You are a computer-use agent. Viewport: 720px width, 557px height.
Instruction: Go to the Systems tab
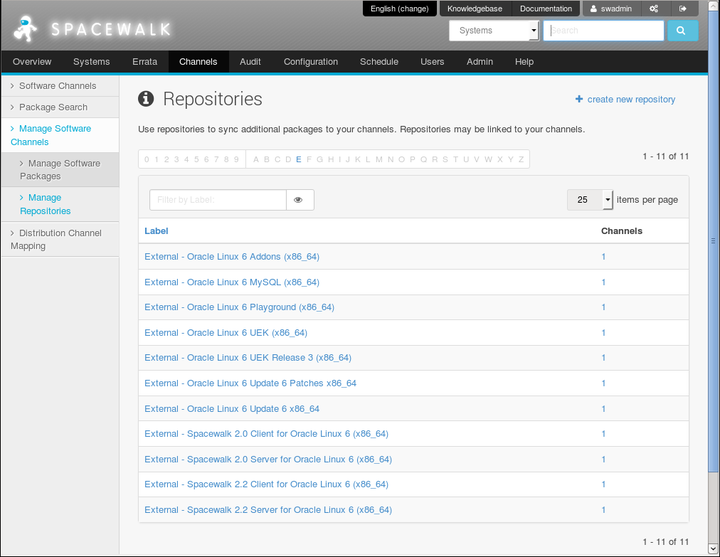coord(91,62)
